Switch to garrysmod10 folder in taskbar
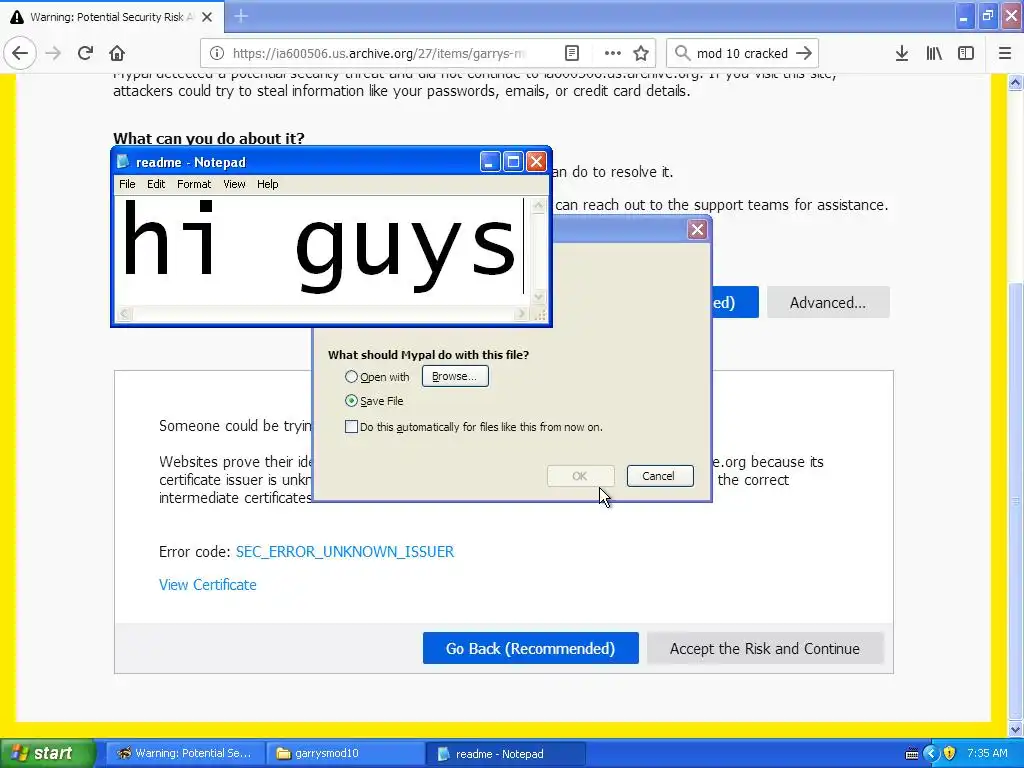1024x768 pixels. click(344, 754)
